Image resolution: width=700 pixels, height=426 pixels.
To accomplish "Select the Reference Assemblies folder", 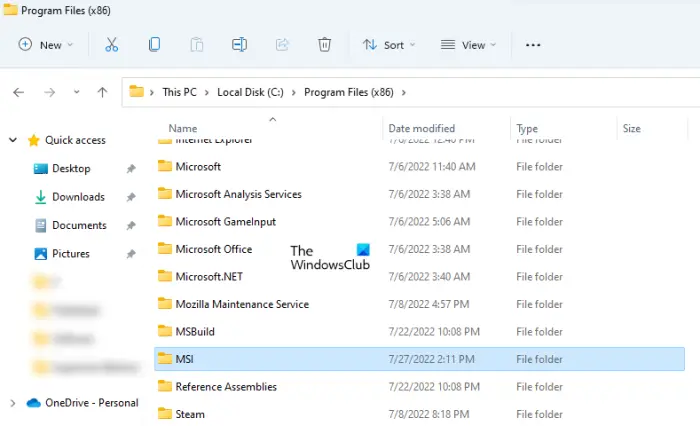I will click(226, 387).
